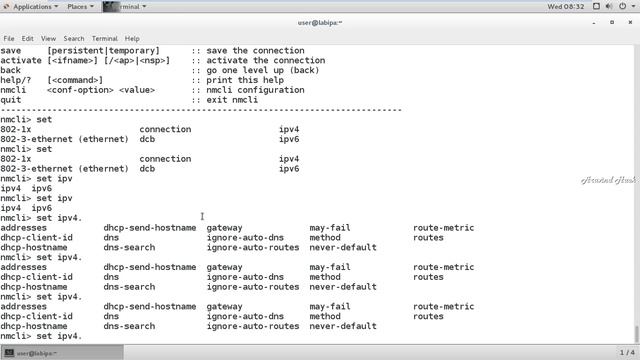640x360 pixels.
Task: Click 'may-fail' in first ipv4 completion list
Action: click(330, 228)
